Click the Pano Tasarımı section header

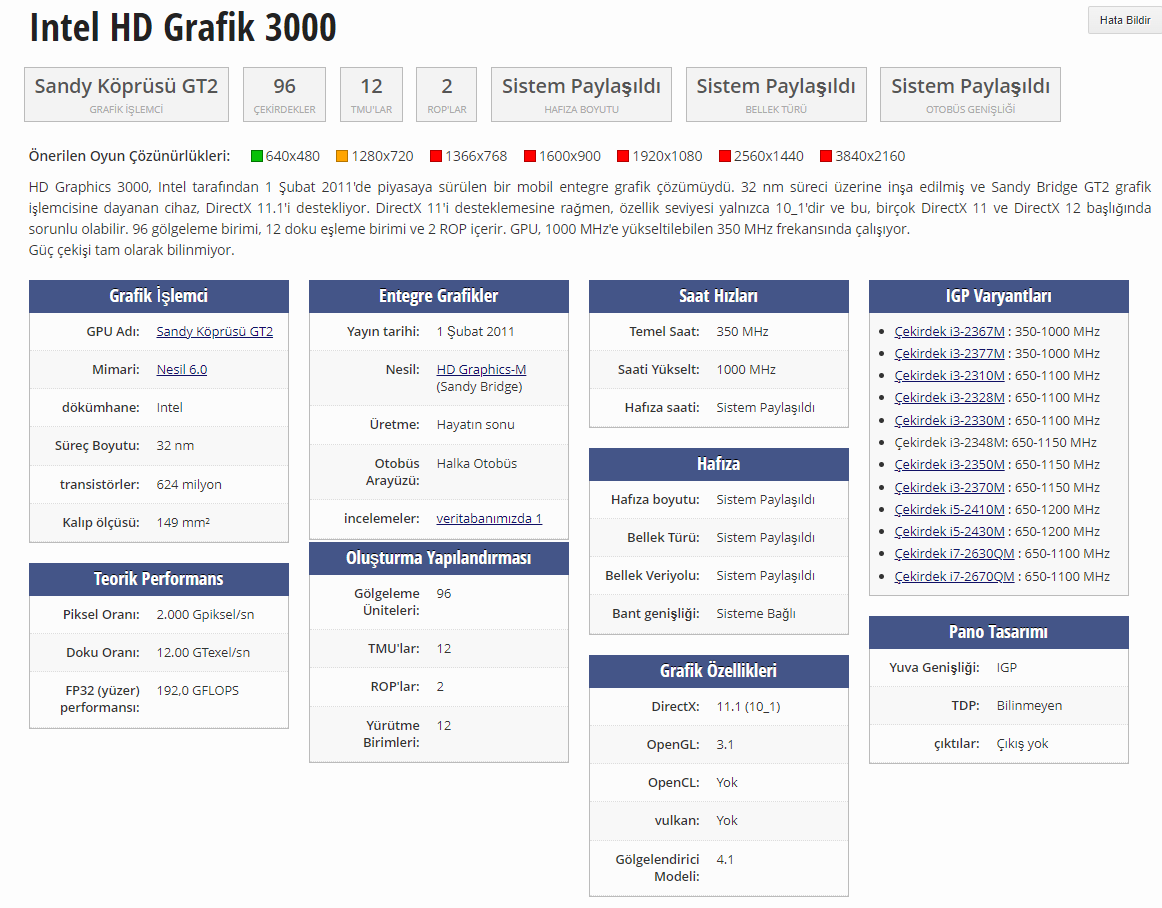[999, 632]
